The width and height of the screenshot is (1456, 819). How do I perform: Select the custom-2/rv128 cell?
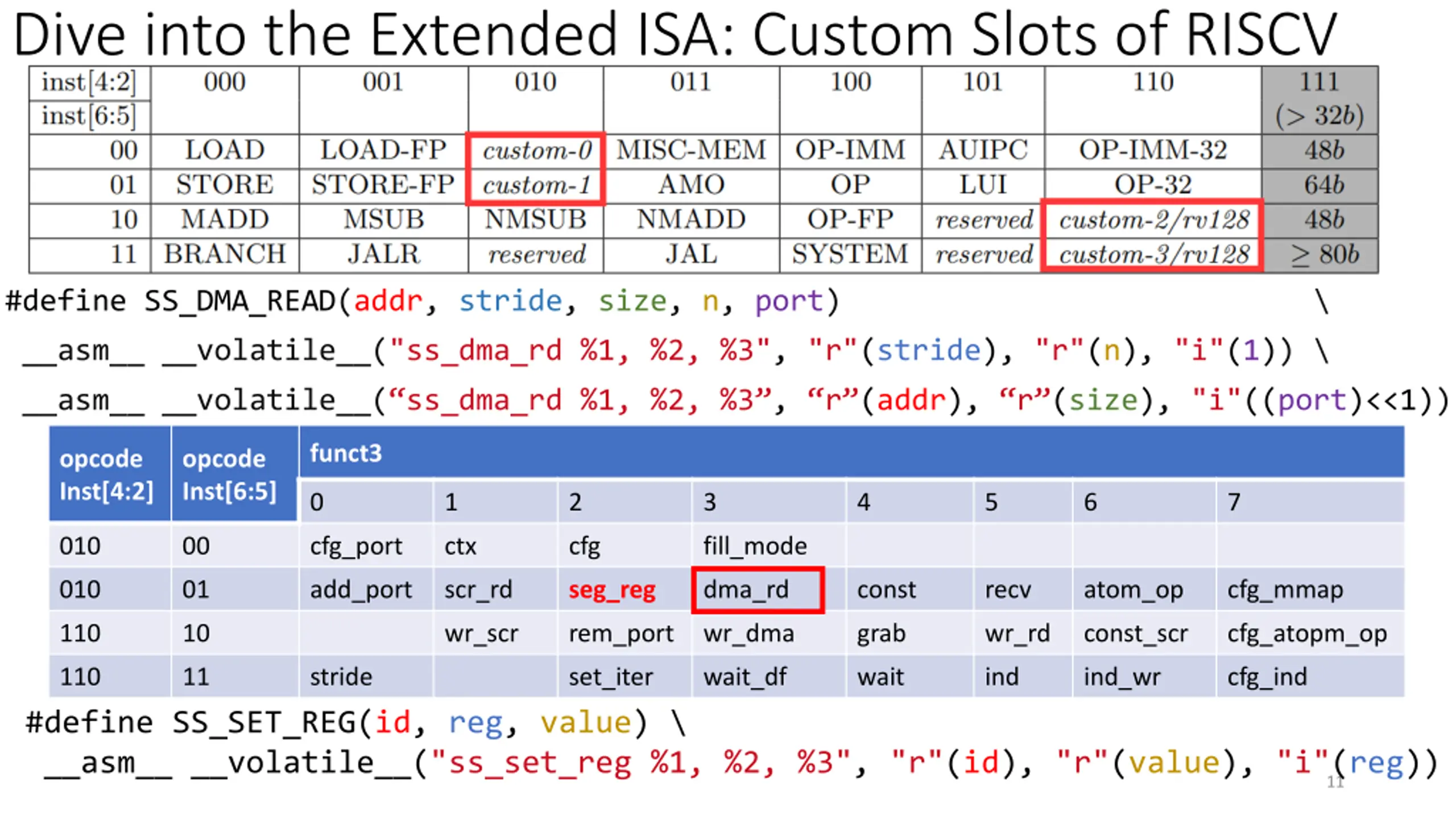click(1153, 220)
